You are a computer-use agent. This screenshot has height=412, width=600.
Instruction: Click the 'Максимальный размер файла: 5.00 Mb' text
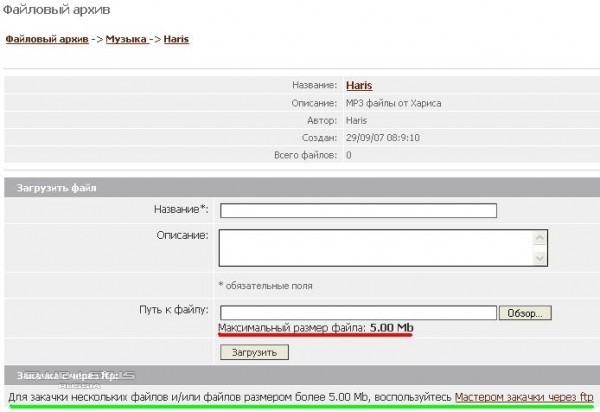(x=316, y=328)
